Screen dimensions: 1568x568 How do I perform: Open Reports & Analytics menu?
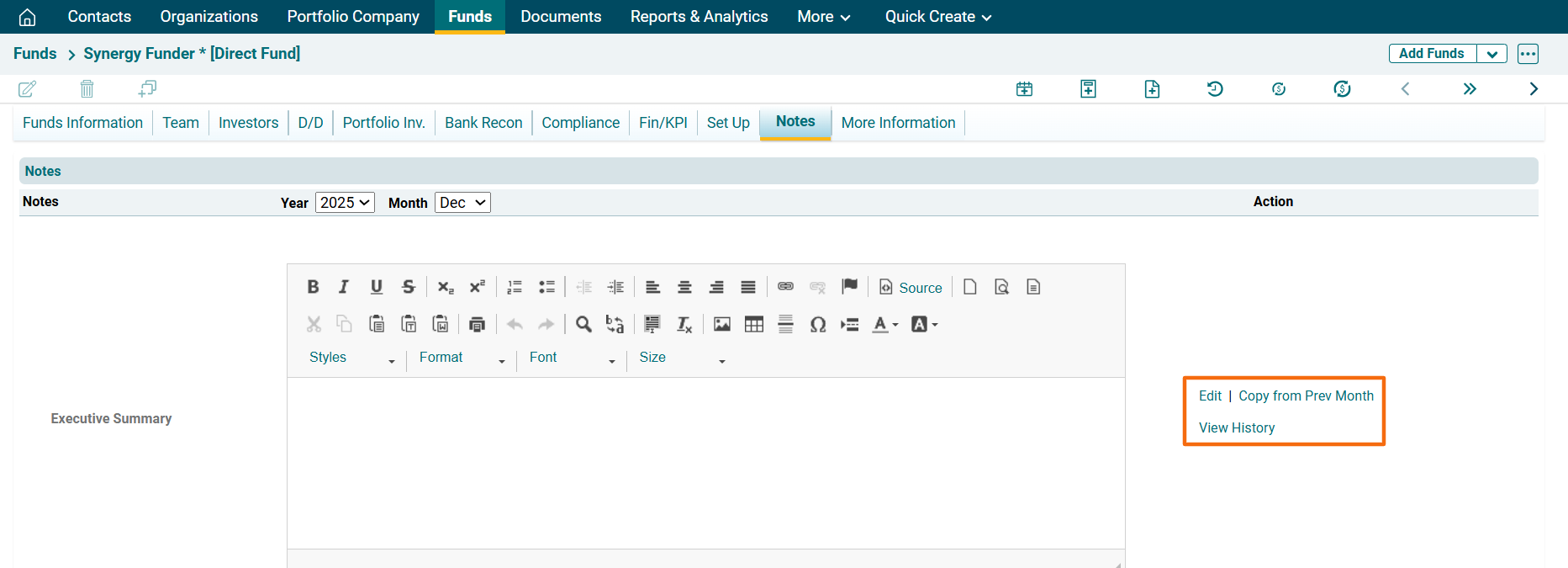click(699, 17)
